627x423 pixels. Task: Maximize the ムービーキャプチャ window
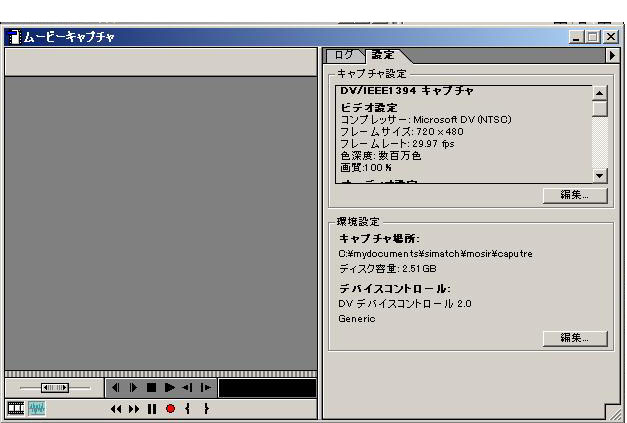click(593, 37)
